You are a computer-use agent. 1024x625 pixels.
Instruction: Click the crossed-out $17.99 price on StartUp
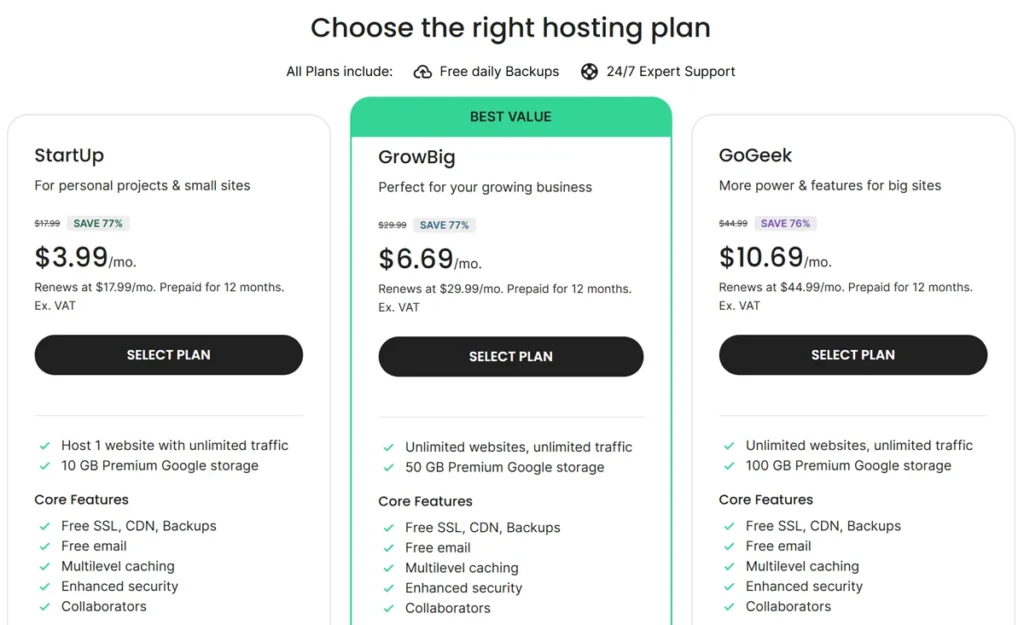tap(46, 223)
